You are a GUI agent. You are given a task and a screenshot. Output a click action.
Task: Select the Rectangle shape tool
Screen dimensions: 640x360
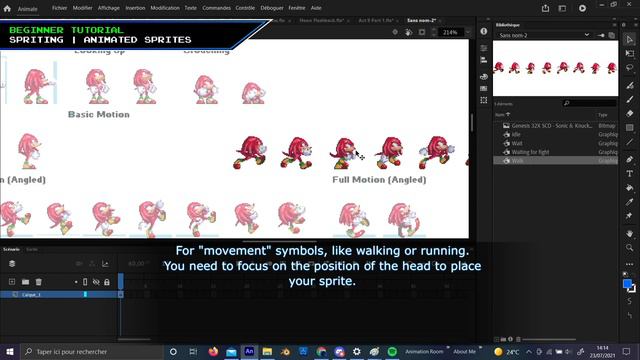tap(629, 128)
